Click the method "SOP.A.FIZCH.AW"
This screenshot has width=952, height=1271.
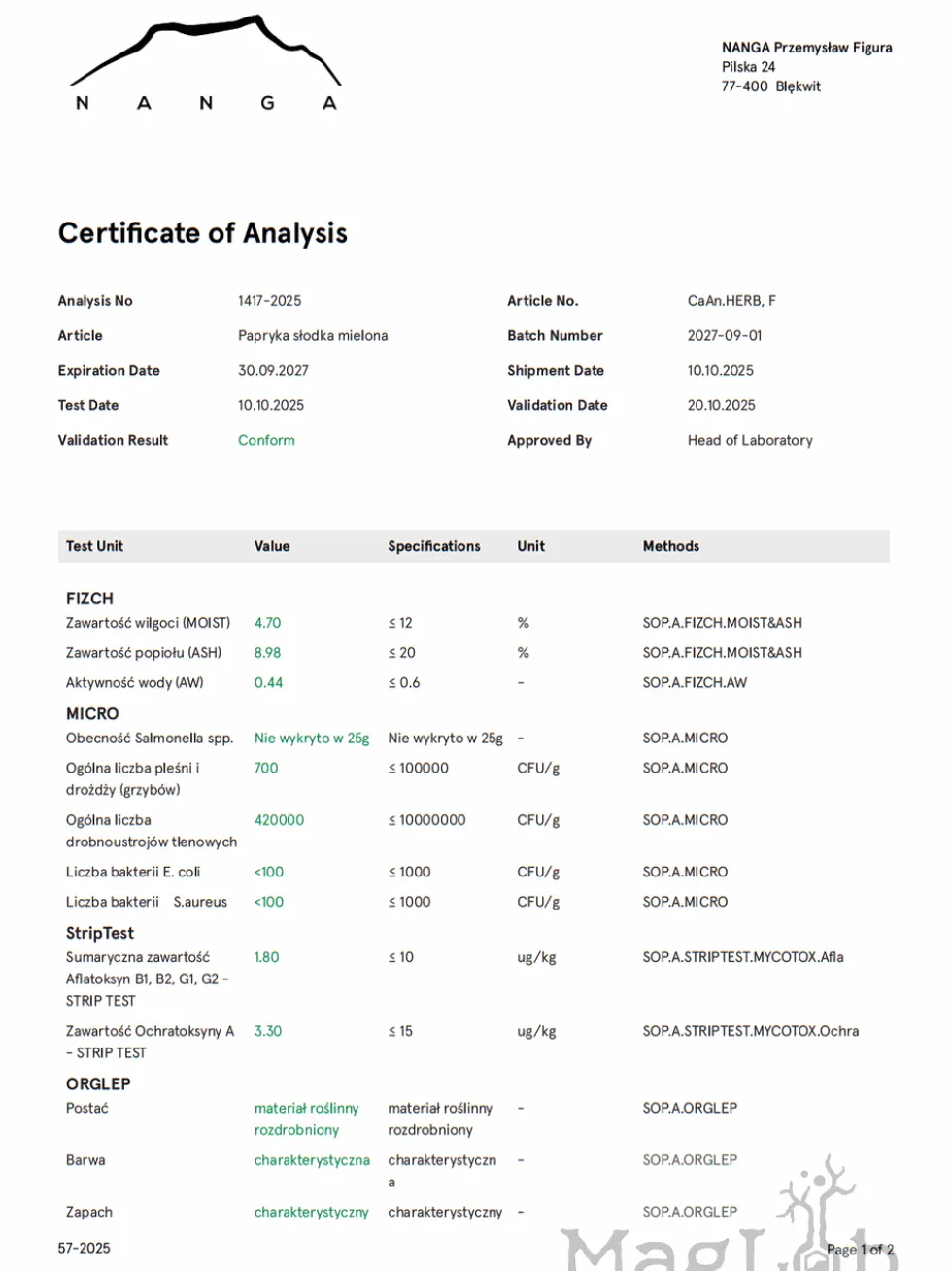tap(696, 683)
